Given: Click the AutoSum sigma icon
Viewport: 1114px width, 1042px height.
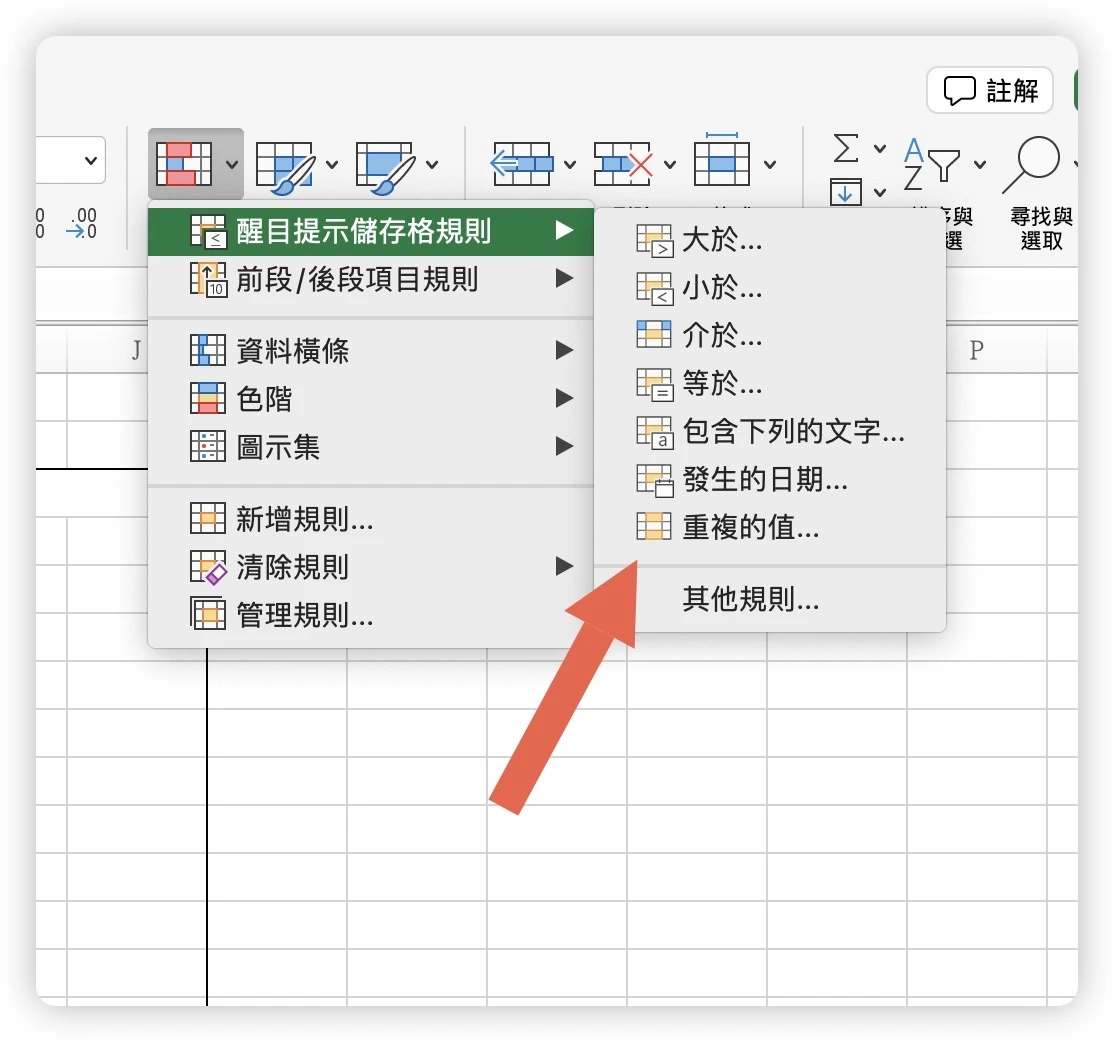Looking at the screenshot, I should click(x=845, y=148).
